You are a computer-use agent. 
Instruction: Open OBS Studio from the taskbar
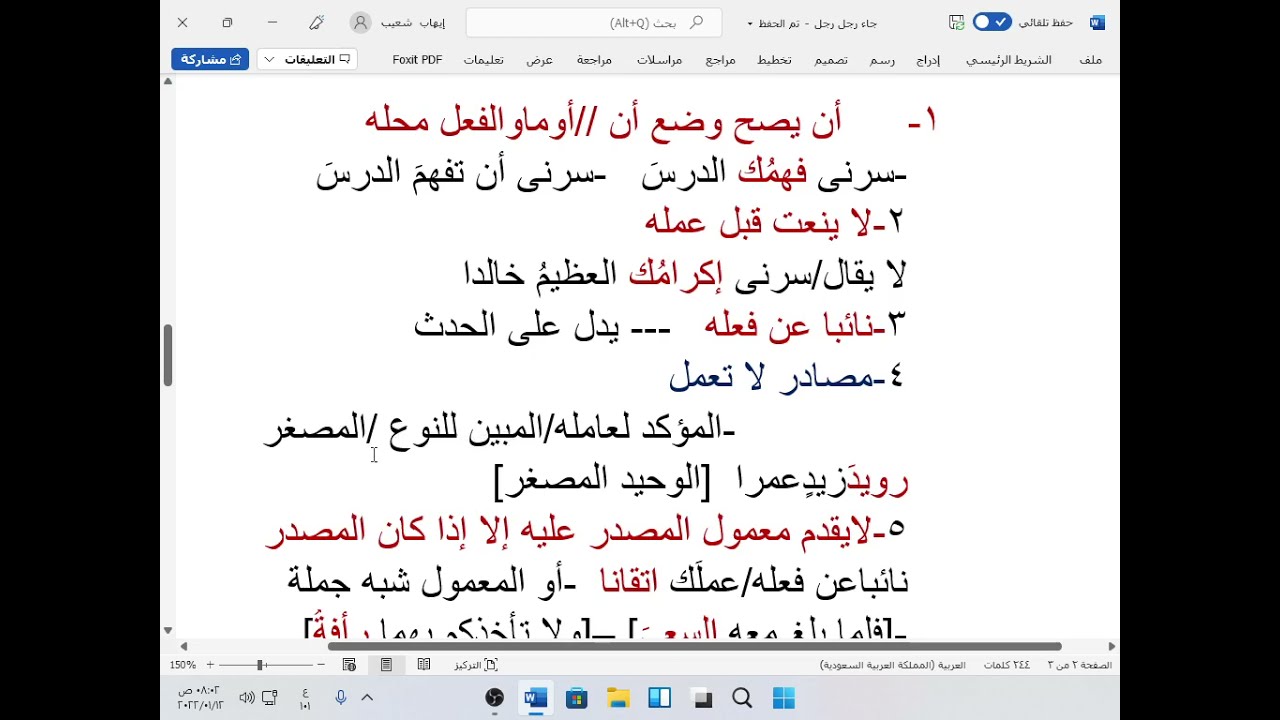494,698
